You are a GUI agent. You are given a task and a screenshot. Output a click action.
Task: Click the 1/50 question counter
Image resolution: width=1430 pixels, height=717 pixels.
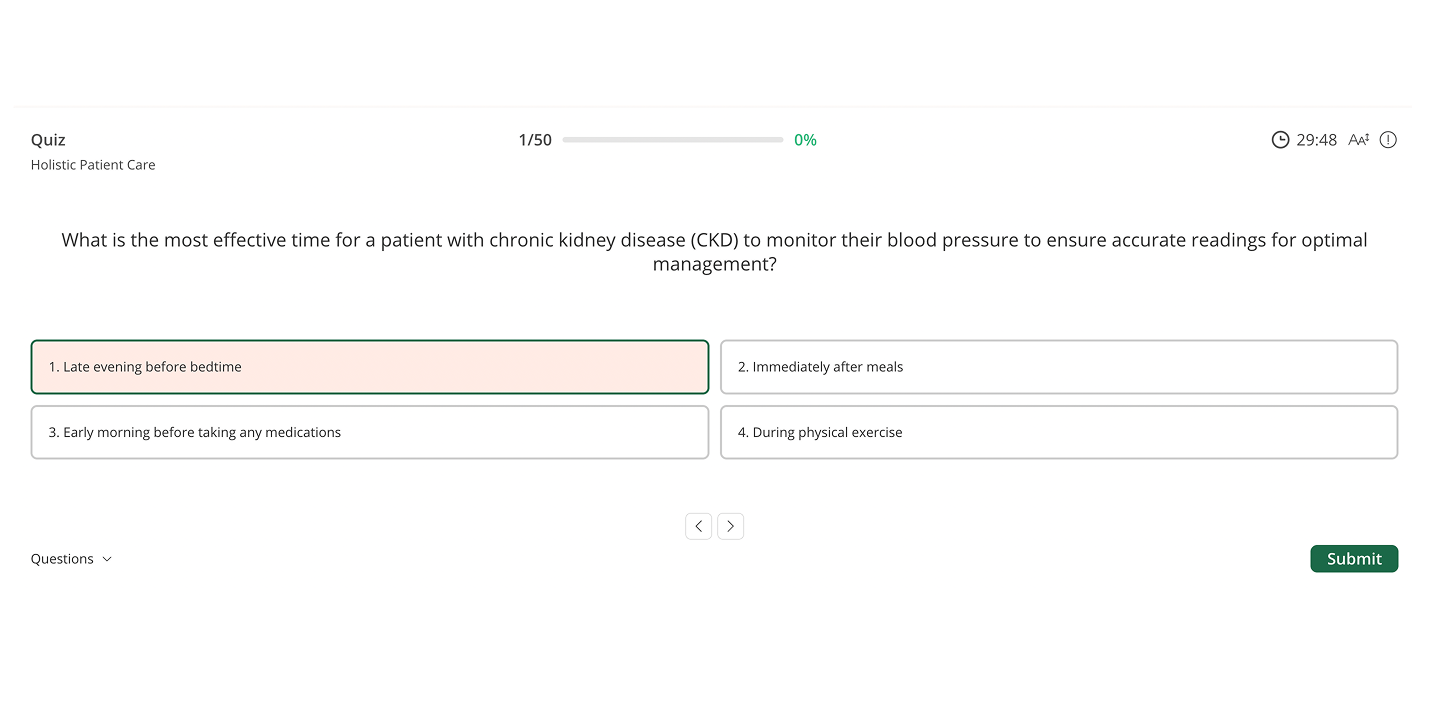pos(535,140)
